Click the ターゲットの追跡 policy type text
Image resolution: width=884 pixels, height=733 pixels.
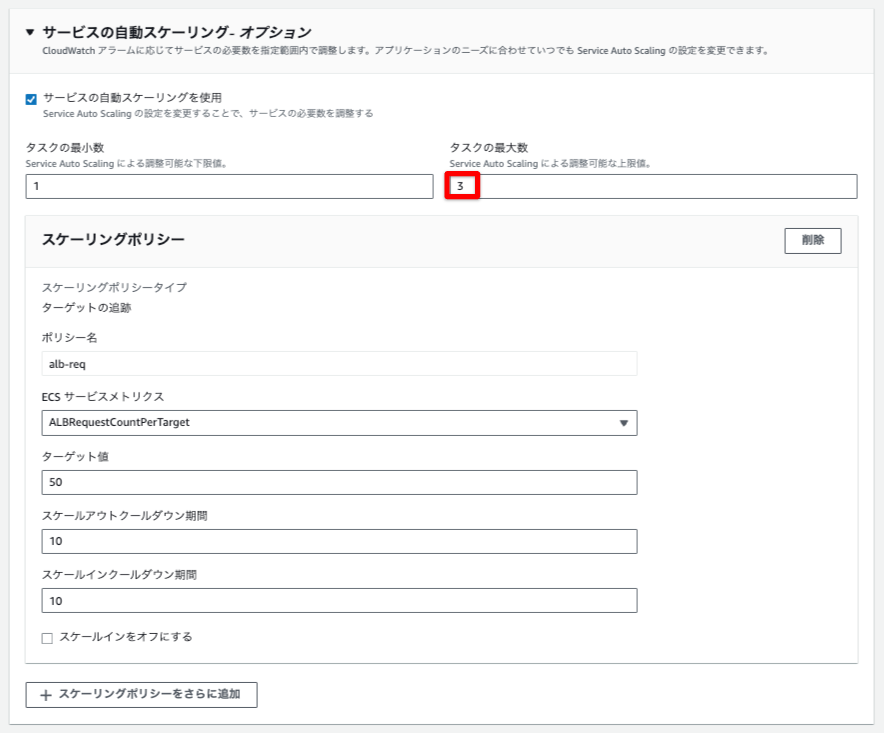click(86, 308)
